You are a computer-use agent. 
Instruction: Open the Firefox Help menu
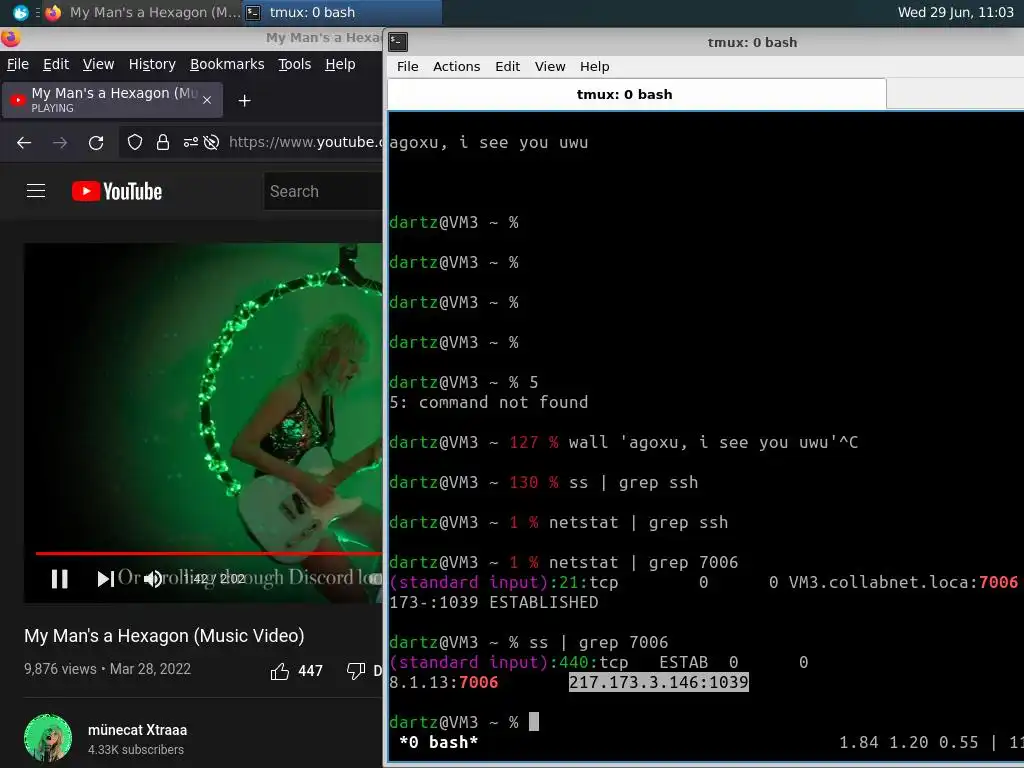point(340,64)
